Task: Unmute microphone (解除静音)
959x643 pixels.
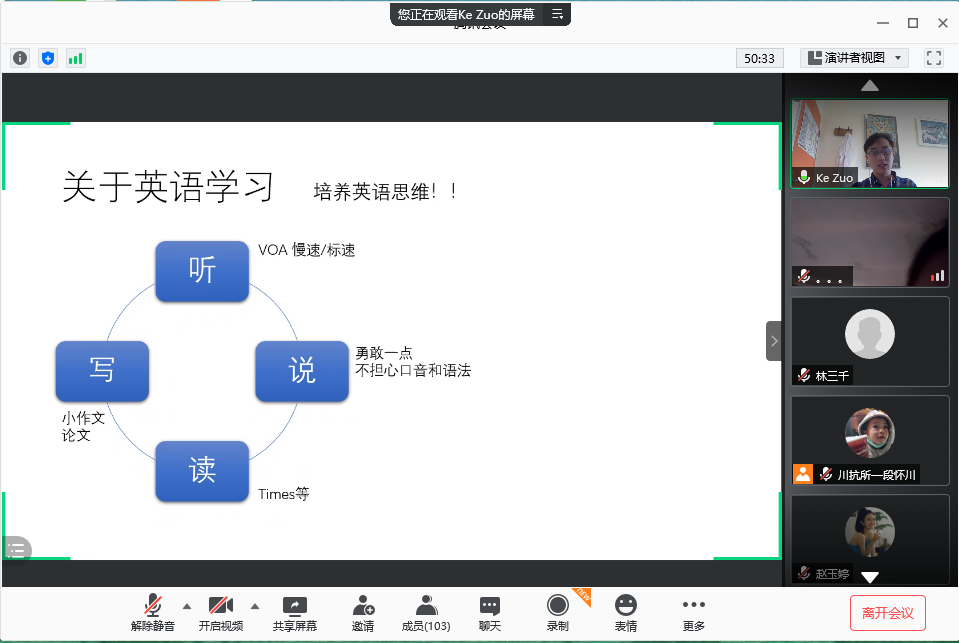Action: (153, 612)
